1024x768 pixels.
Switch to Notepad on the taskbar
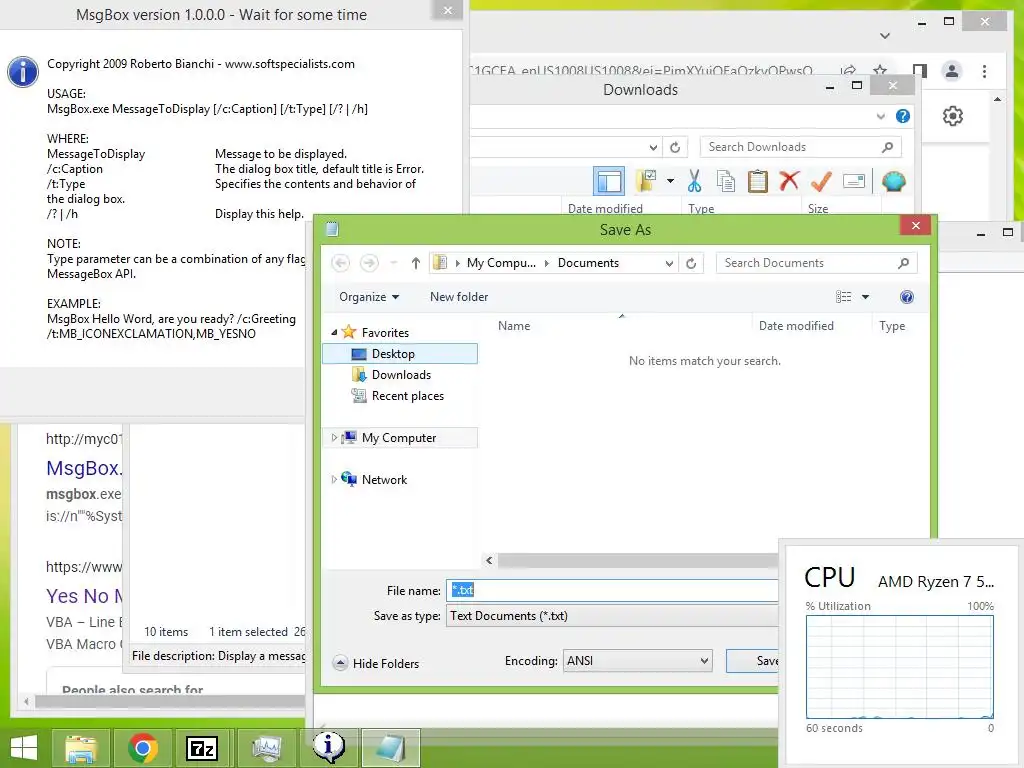pyautogui.click(x=390, y=748)
